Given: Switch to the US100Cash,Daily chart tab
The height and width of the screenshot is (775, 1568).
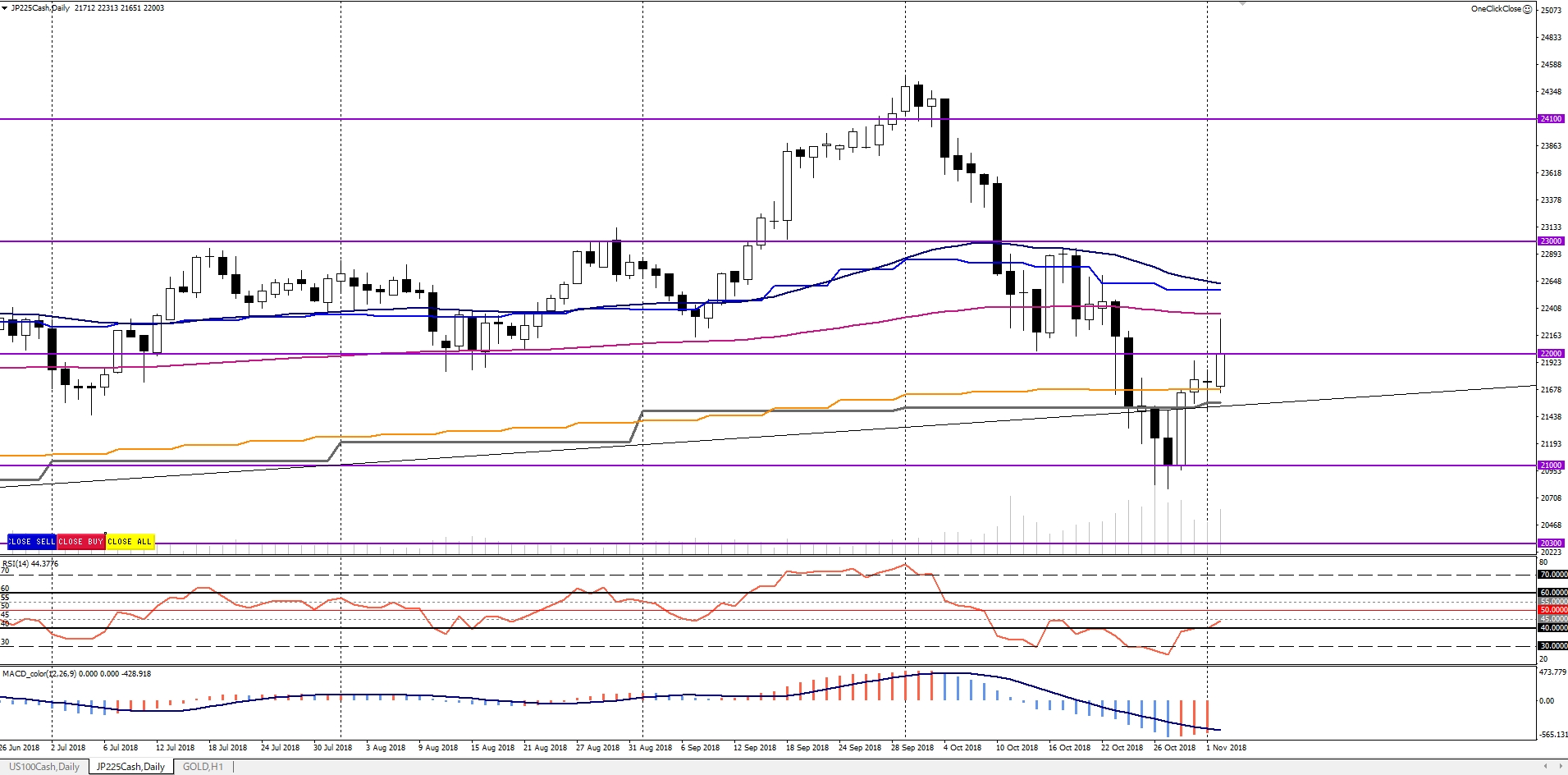Looking at the screenshot, I should [44, 767].
